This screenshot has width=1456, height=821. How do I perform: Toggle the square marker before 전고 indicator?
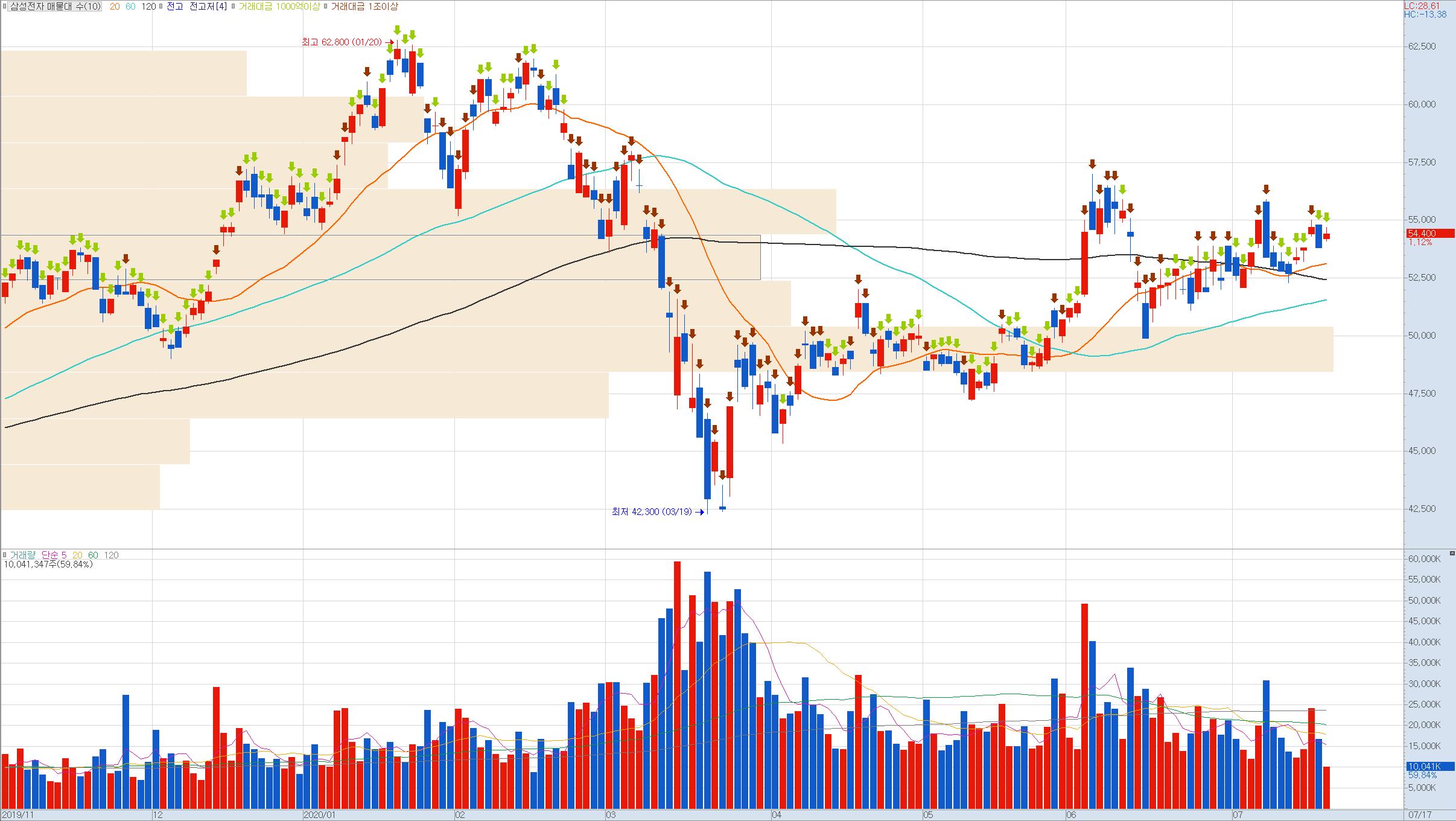pyautogui.click(x=162, y=7)
